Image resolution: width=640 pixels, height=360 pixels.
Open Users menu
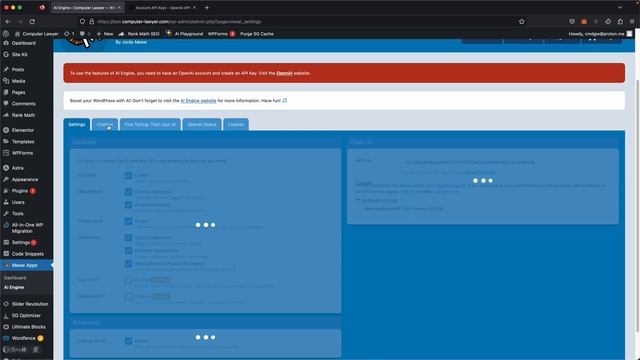18,202
